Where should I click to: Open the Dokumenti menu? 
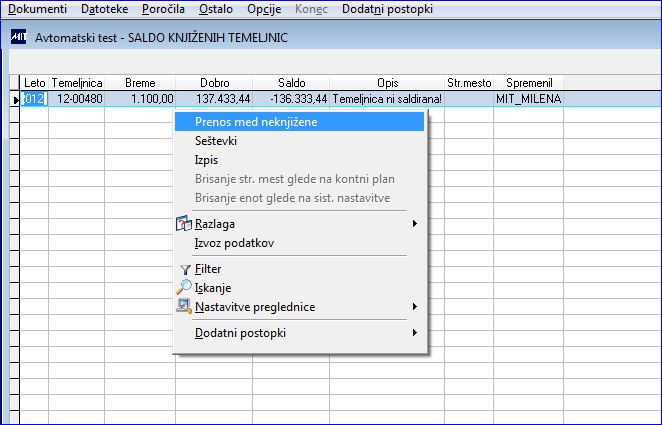[x=38, y=9]
